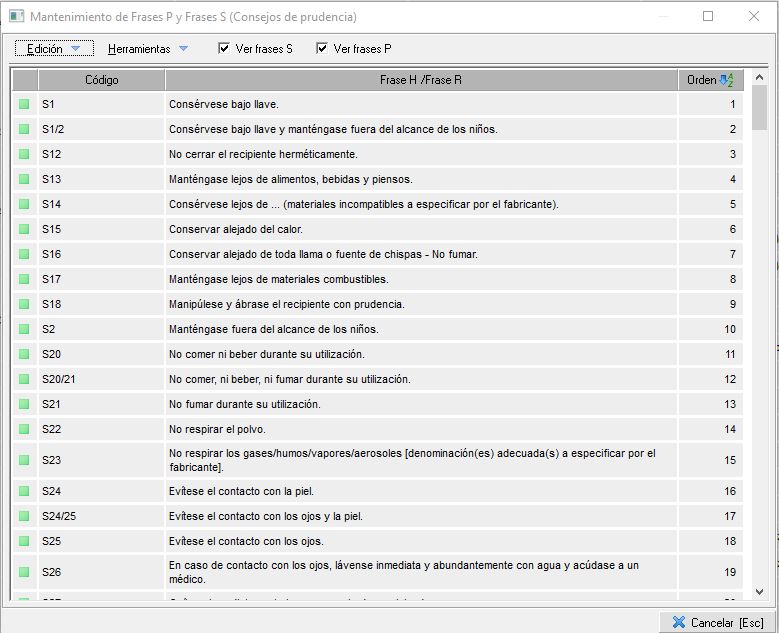Click the green square next to S25
This screenshot has width=779, height=633.
tap(24, 541)
